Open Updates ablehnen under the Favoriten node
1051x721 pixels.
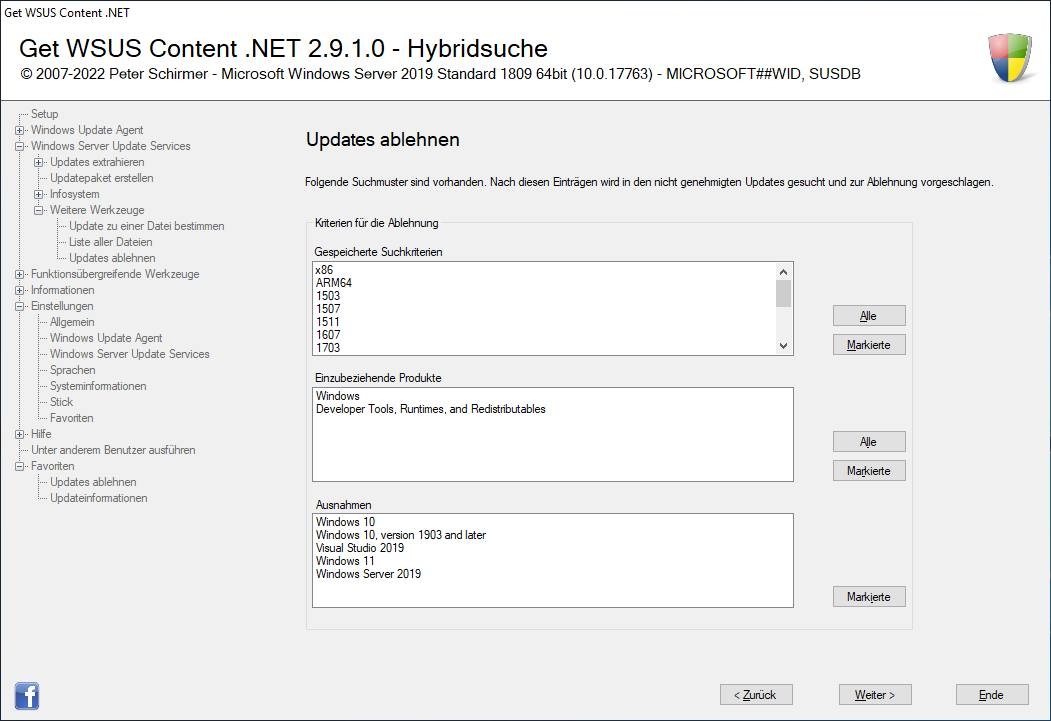coord(92,482)
